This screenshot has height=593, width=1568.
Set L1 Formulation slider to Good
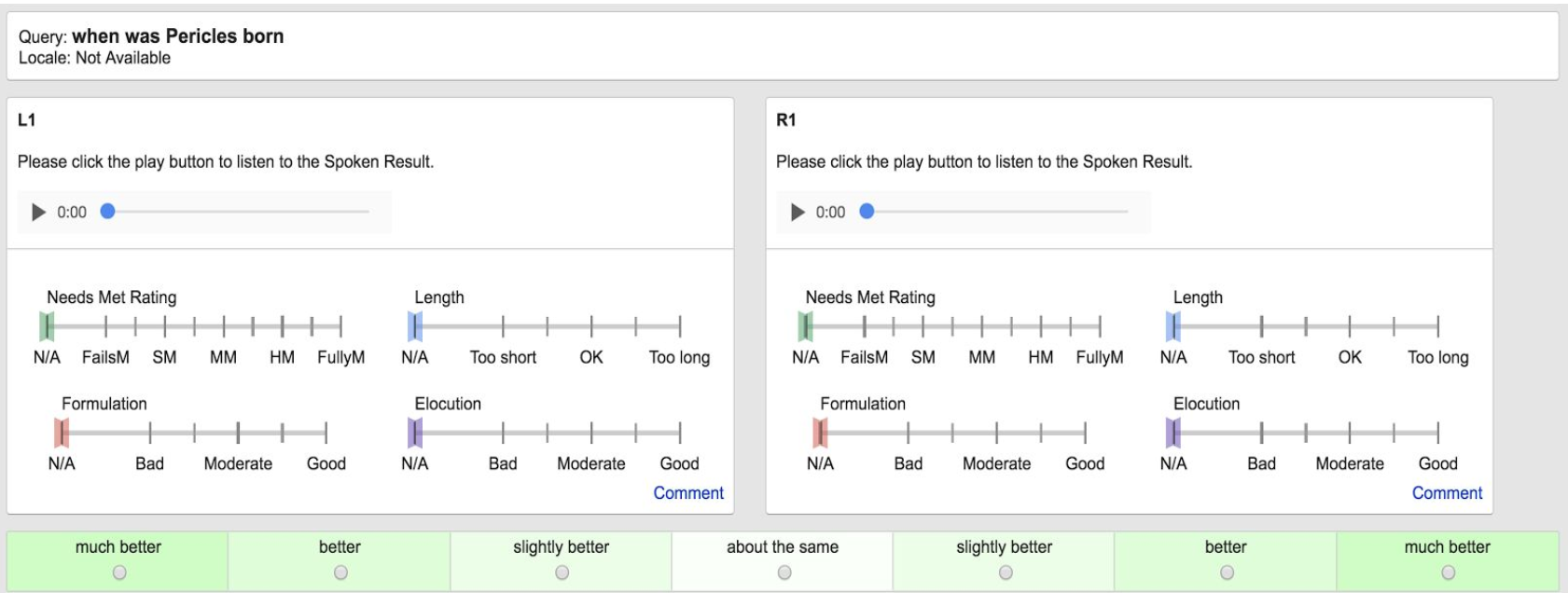326,433
